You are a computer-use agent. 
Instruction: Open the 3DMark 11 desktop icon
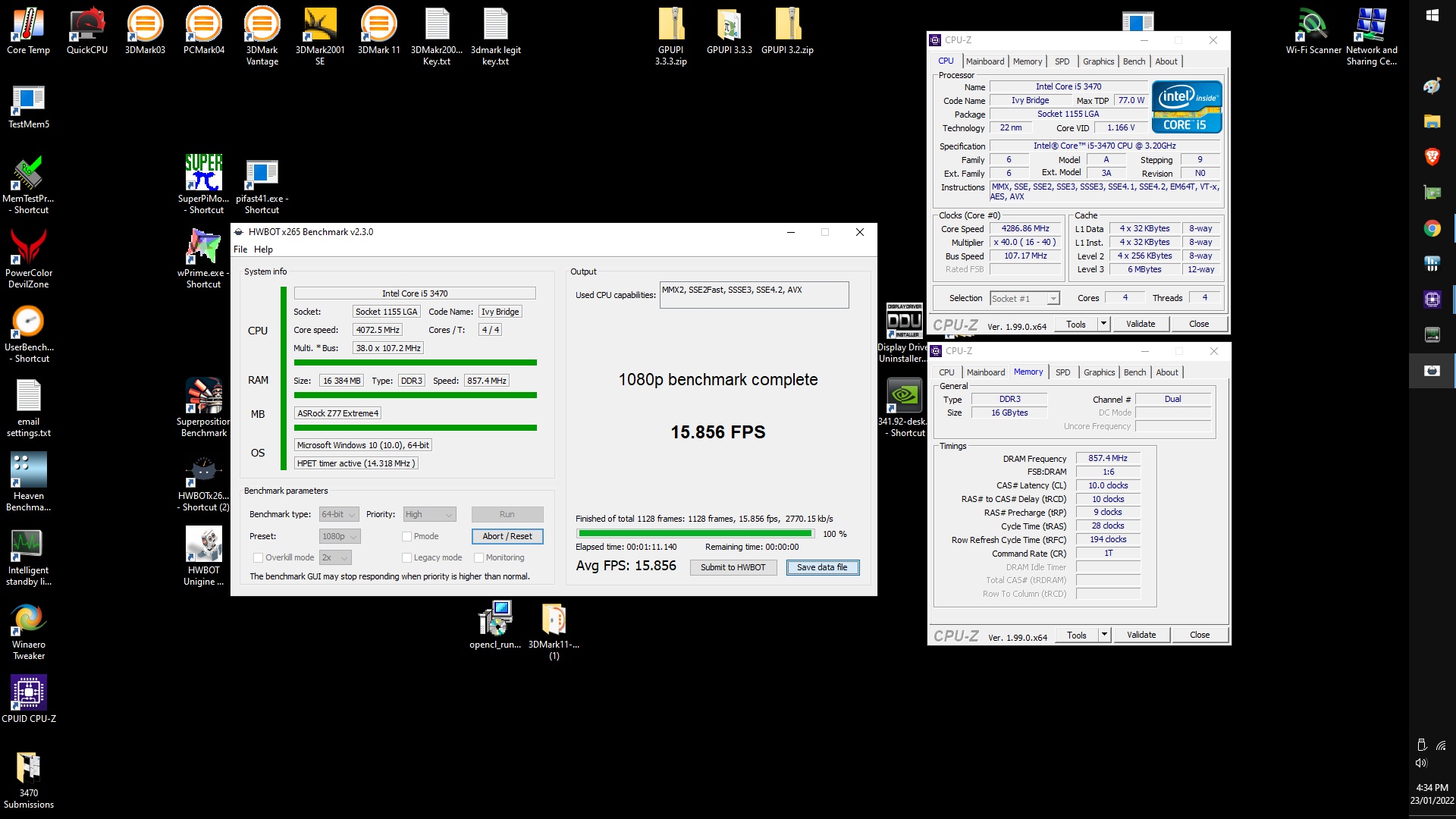[378, 31]
